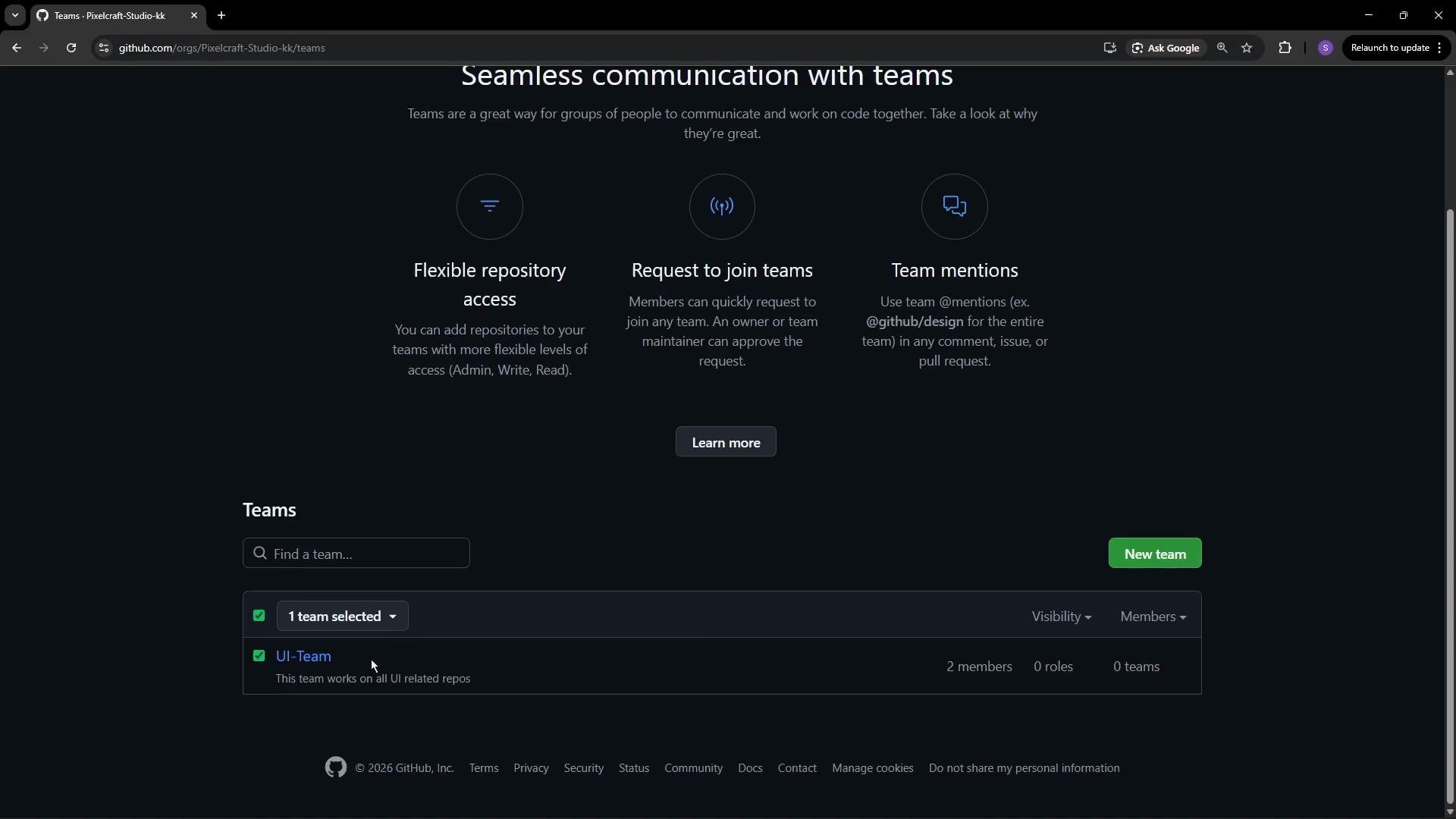Click the scrollbar up arrow
This screenshot has height=819, width=1456.
pos(1450,73)
